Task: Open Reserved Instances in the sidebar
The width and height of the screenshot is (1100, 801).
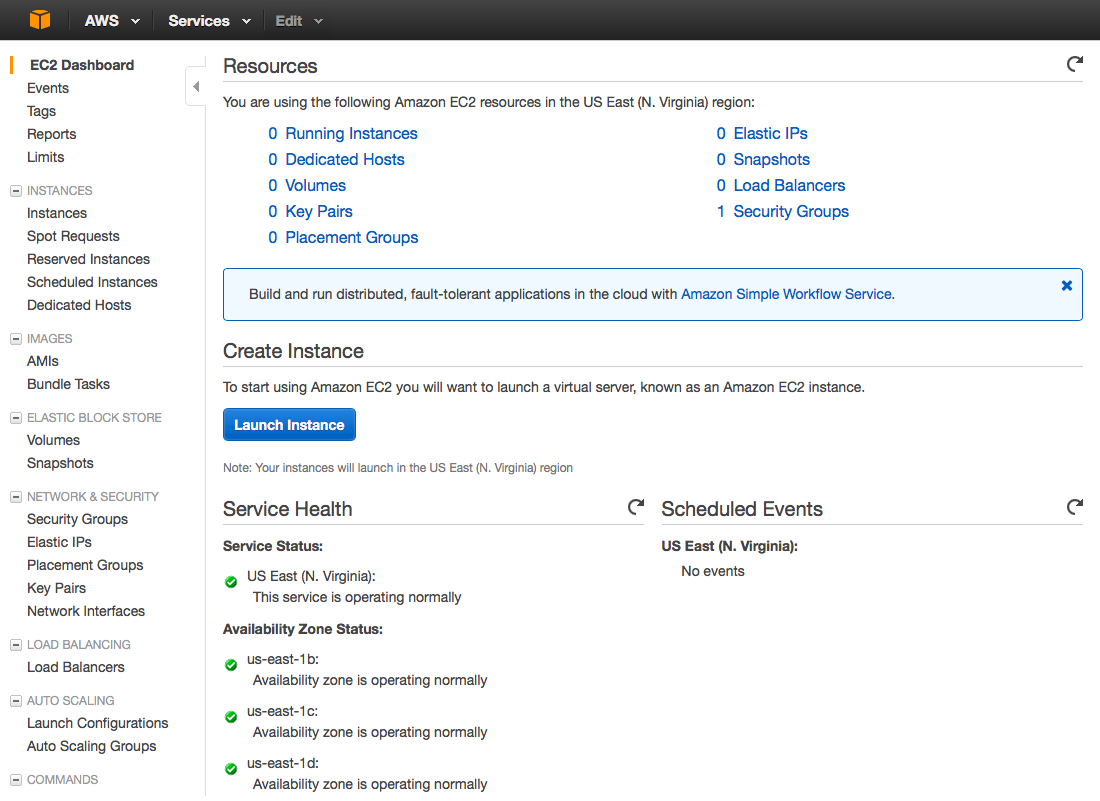Action: pos(88,260)
